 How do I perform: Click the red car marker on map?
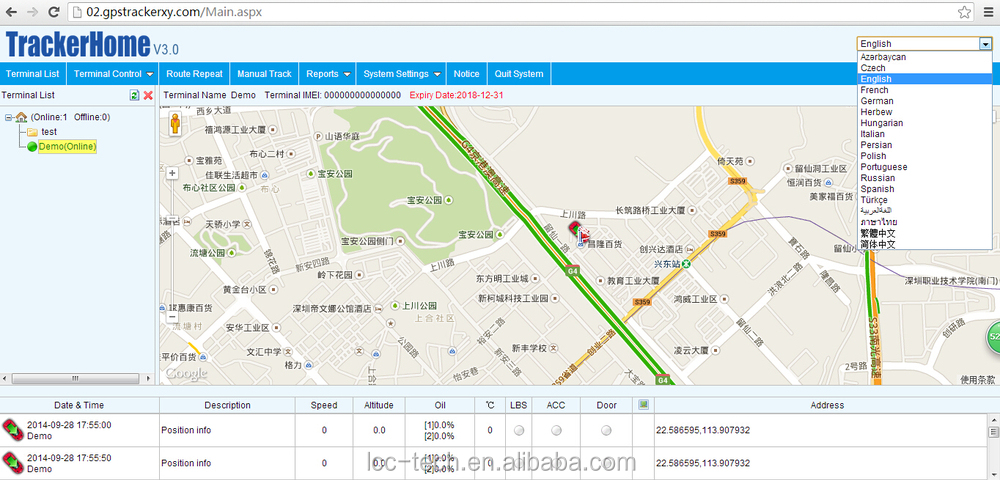coord(579,231)
